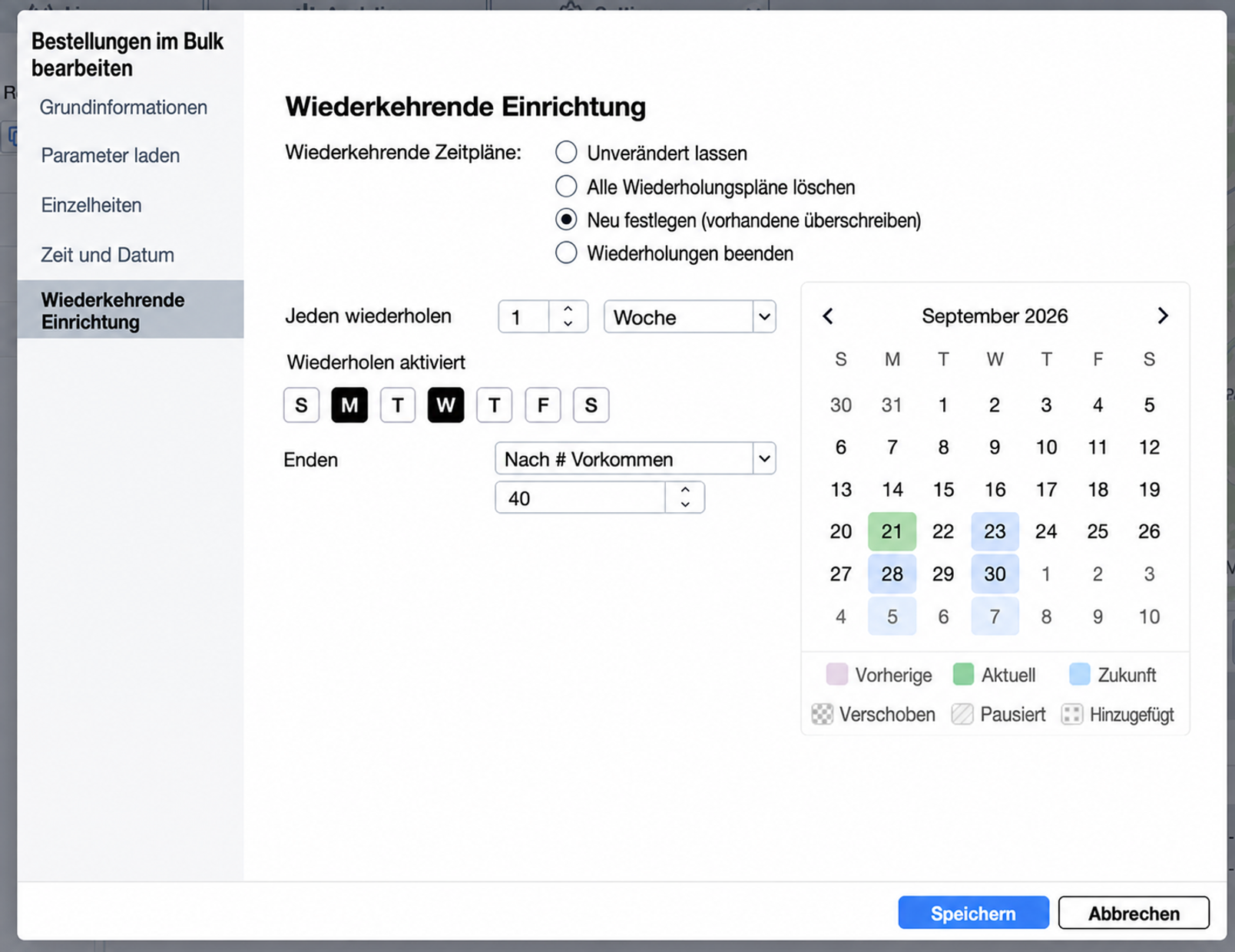The width and height of the screenshot is (1235, 952).
Task: Open the 'Parameter laden' section
Action: pyautogui.click(x=111, y=156)
